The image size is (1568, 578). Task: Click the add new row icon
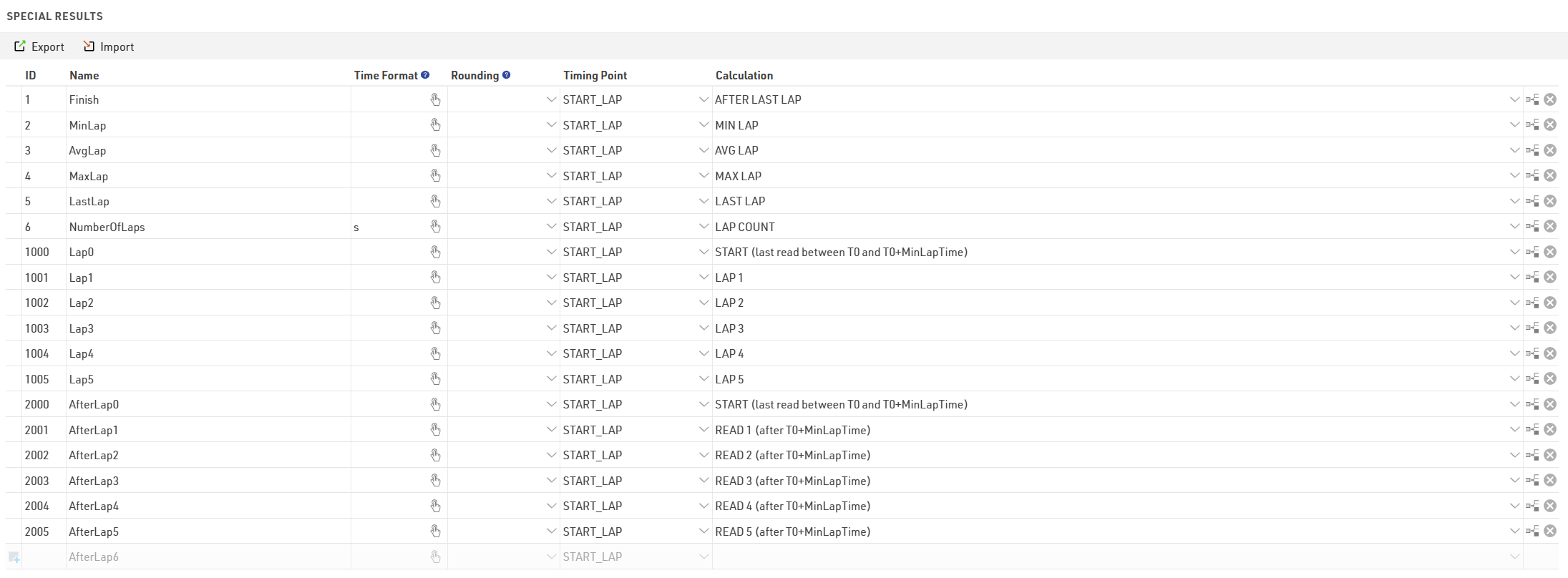14,557
